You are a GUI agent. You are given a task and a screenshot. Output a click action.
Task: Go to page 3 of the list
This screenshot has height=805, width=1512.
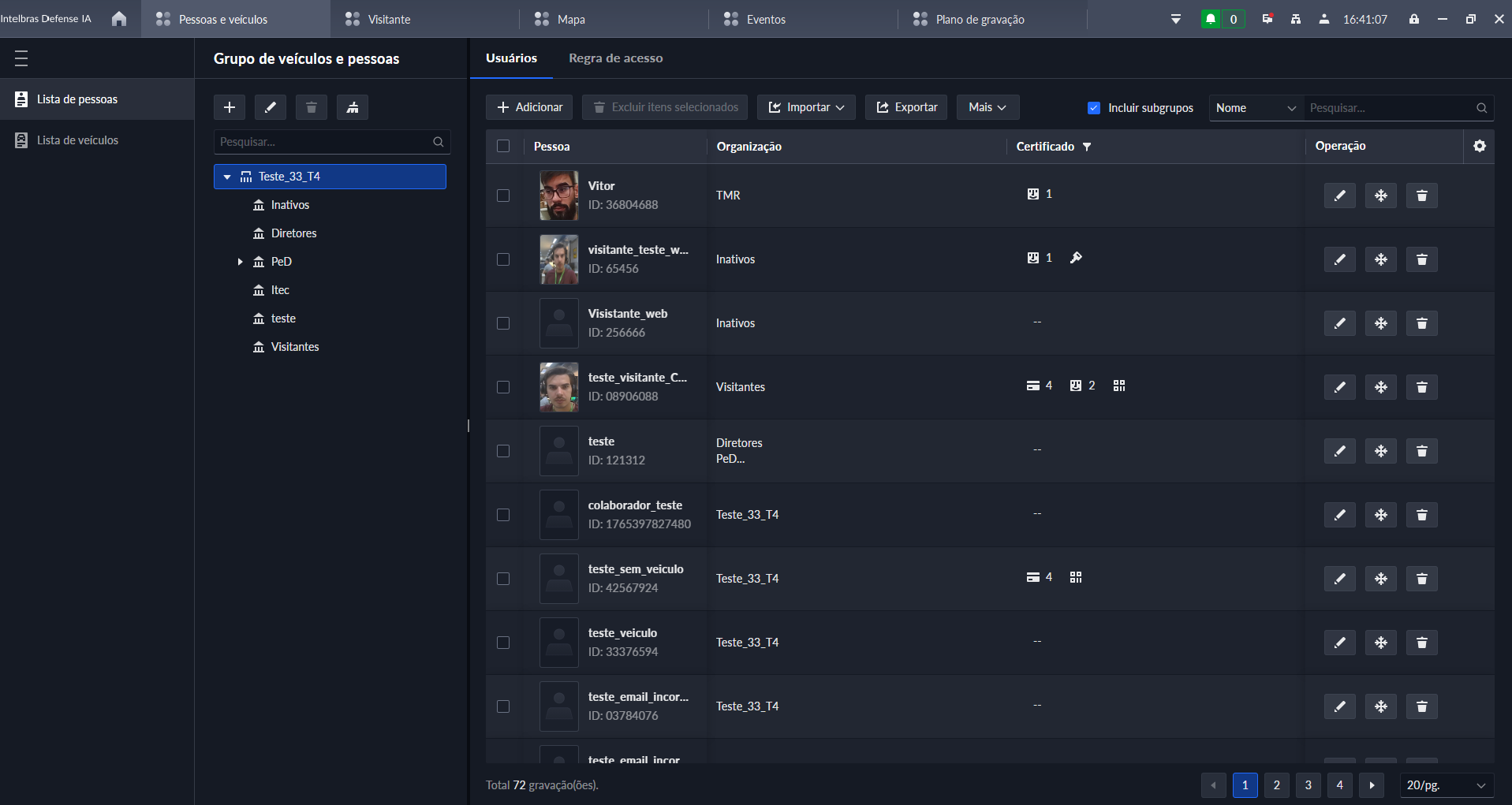1308,785
